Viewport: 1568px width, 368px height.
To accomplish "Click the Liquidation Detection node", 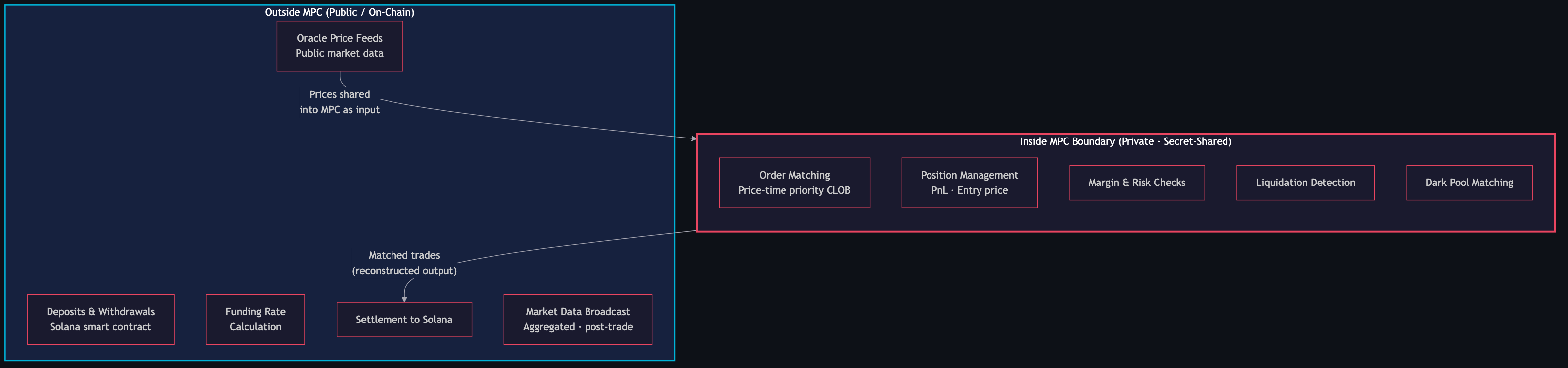I will pyautogui.click(x=1306, y=183).
